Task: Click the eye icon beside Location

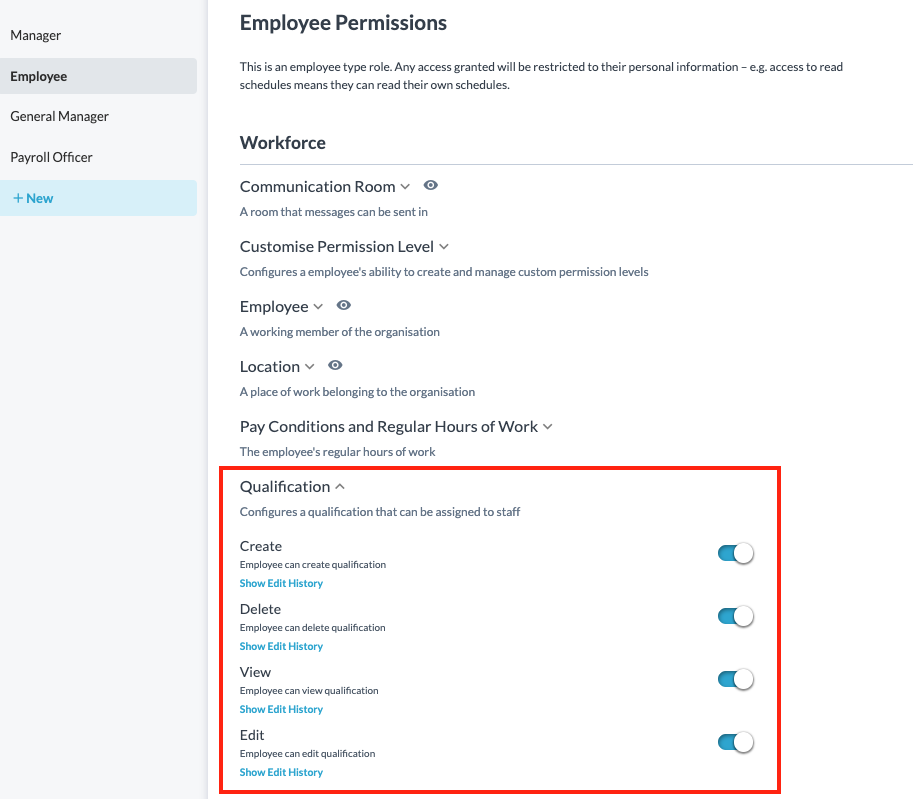Action: pos(335,366)
